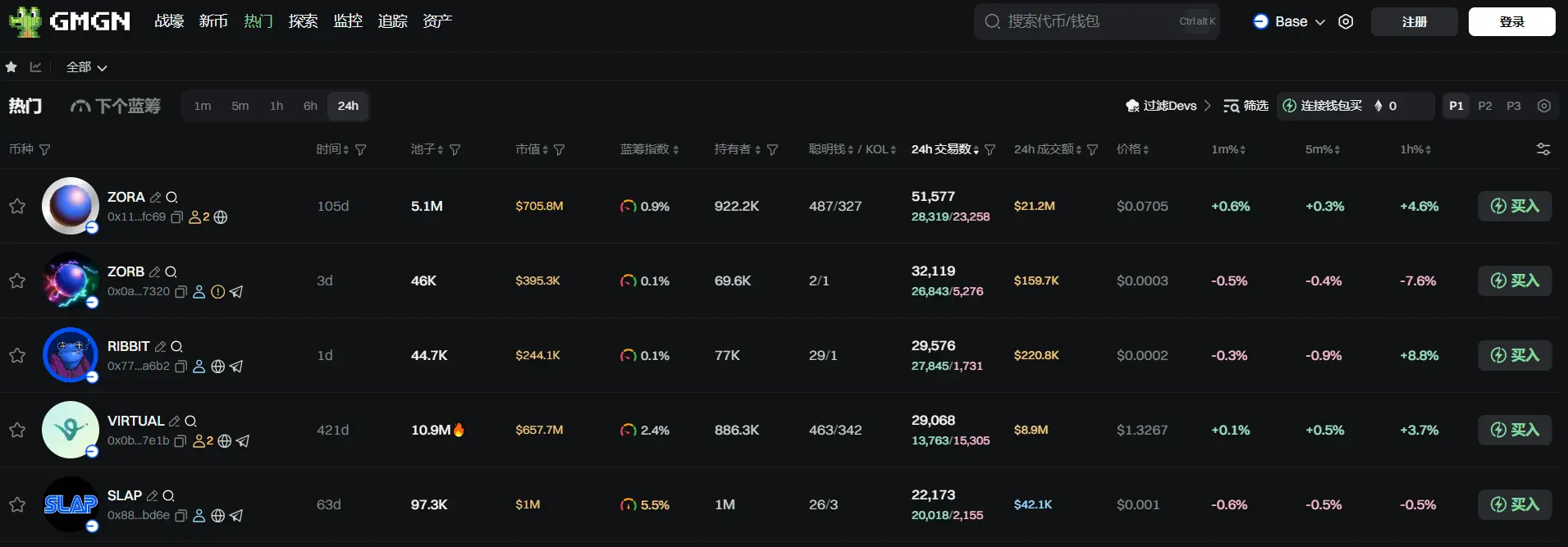Open RIBBIT Telegram icon
The width and height of the screenshot is (1568, 547).
(x=236, y=367)
